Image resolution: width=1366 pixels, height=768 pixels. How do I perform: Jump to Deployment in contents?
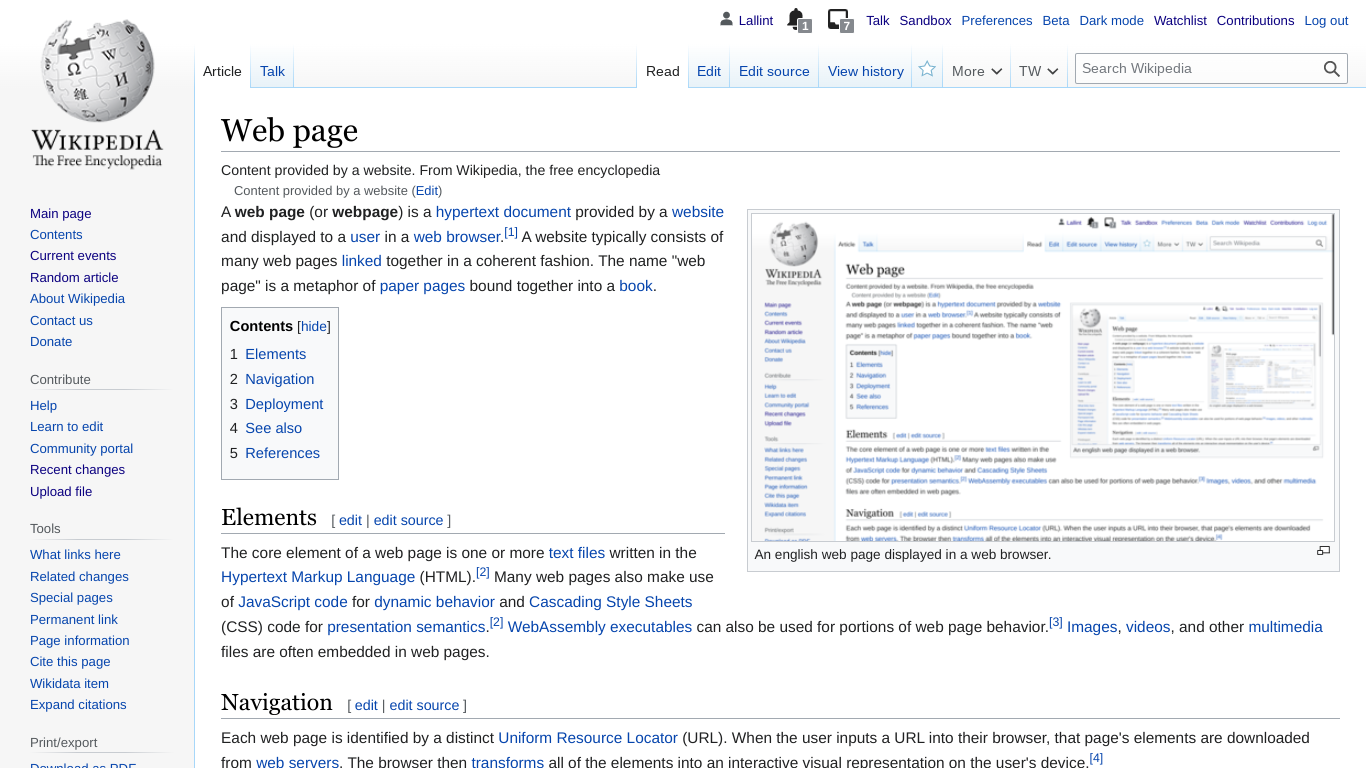[x=284, y=404]
